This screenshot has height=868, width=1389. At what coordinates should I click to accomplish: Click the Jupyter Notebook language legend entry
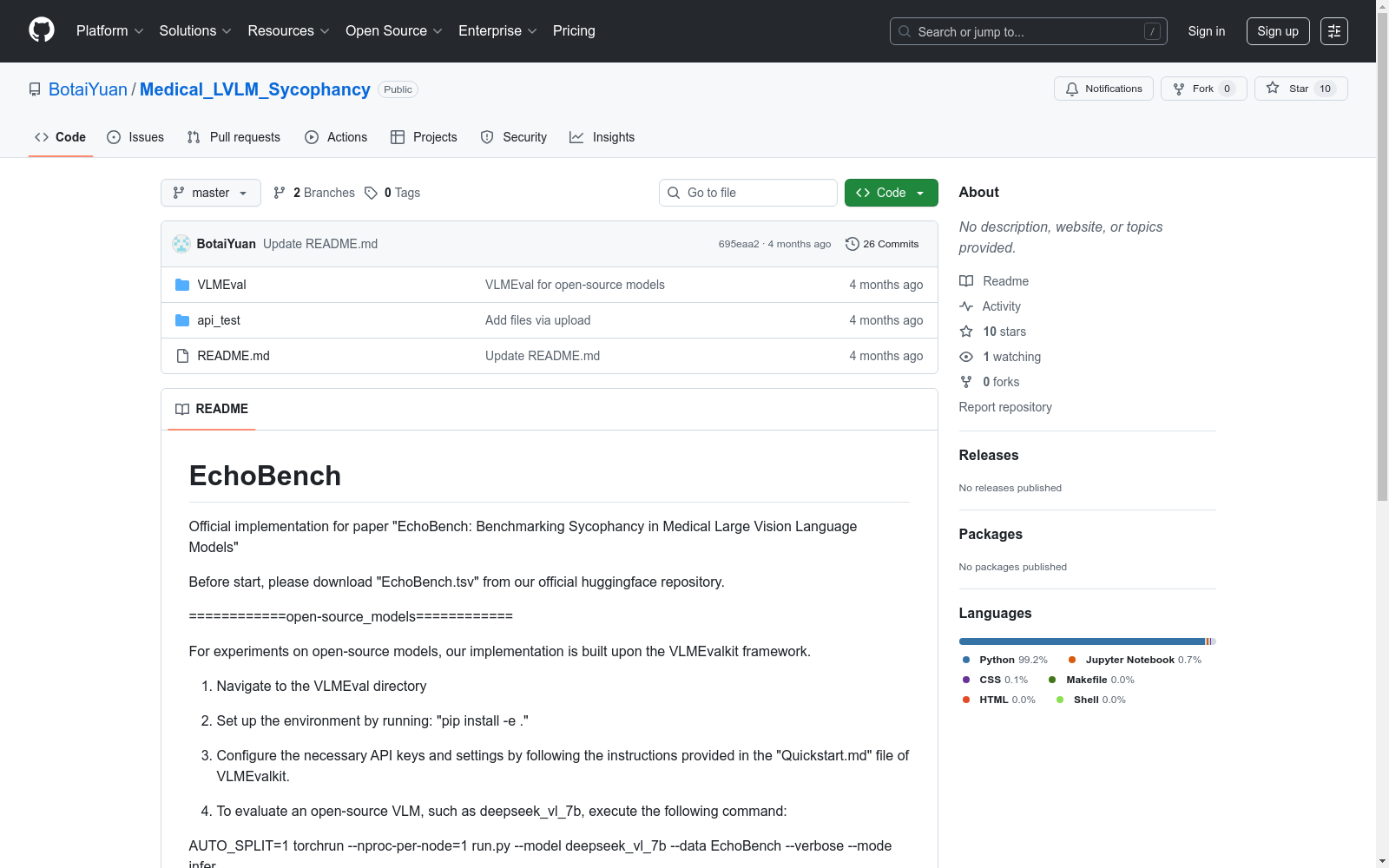(x=1135, y=660)
